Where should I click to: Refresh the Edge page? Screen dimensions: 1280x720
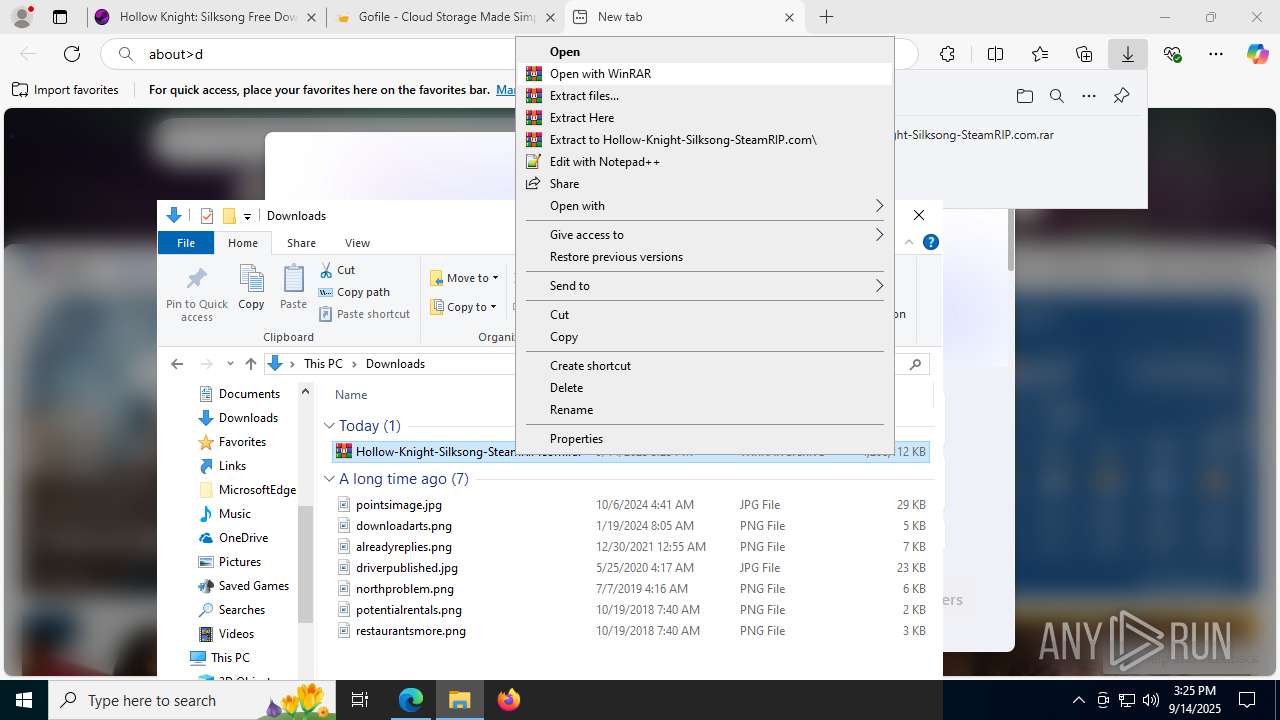(71, 54)
